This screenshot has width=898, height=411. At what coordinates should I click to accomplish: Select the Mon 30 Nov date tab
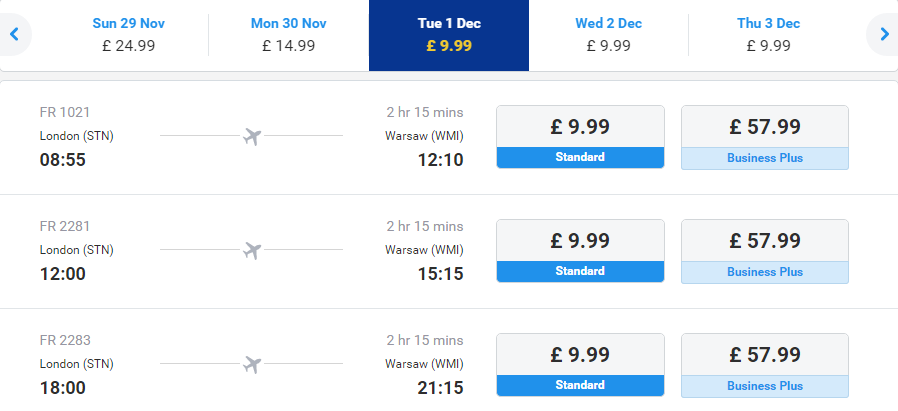(289, 34)
